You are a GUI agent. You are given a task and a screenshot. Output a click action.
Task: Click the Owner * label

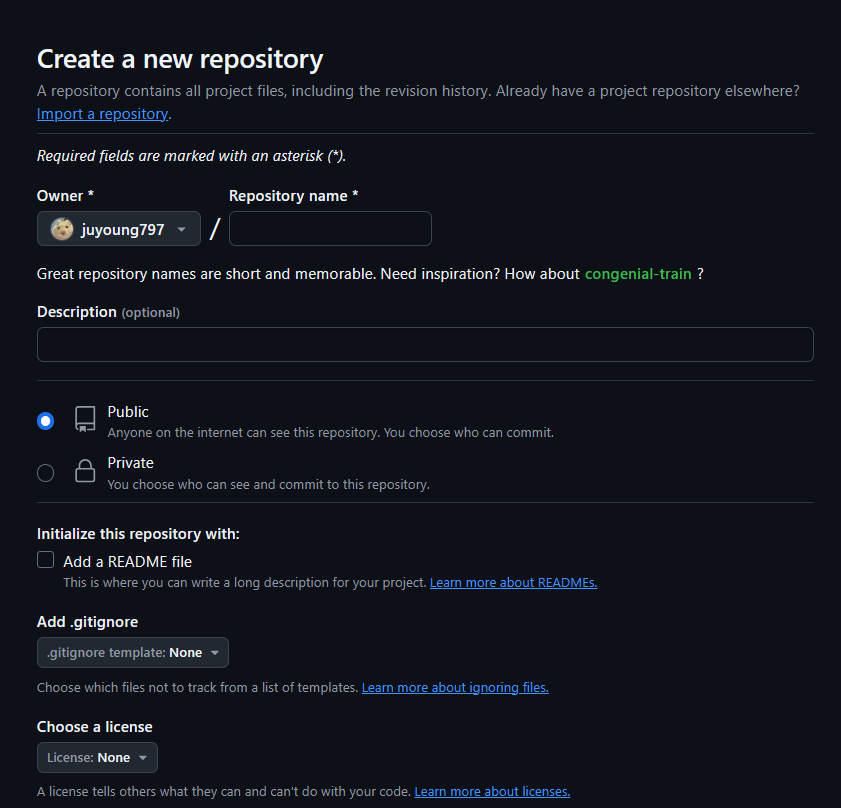[x=65, y=196]
